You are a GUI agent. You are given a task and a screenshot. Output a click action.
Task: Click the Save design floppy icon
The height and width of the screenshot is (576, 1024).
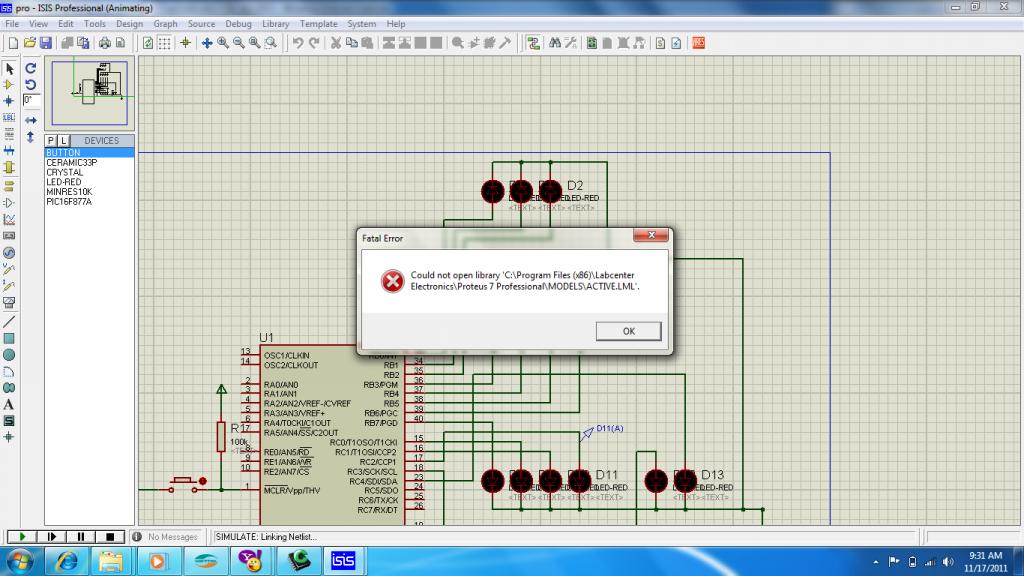click(46, 43)
